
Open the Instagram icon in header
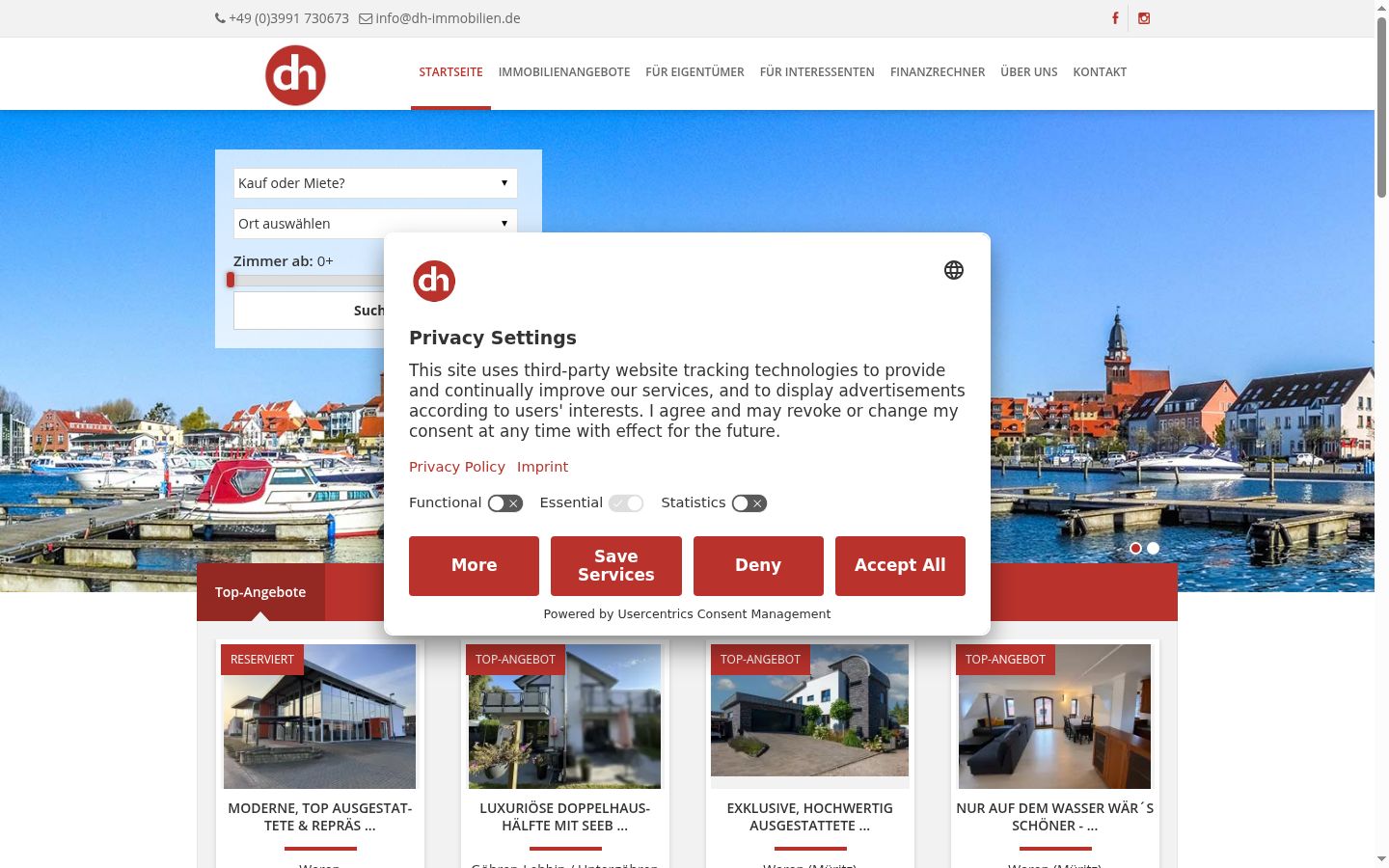pos(1144,18)
